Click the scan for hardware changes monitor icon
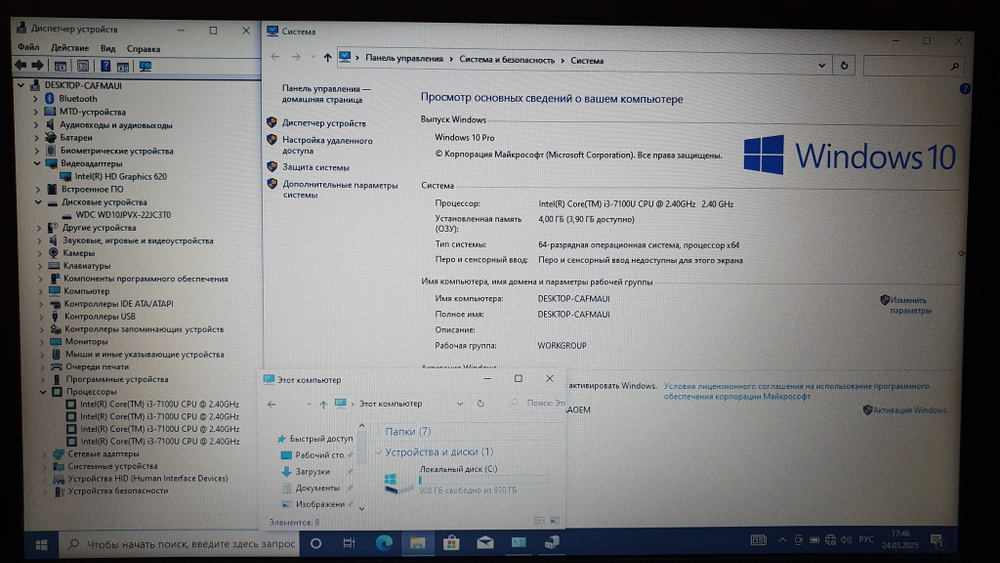1000x563 pixels. click(145, 66)
